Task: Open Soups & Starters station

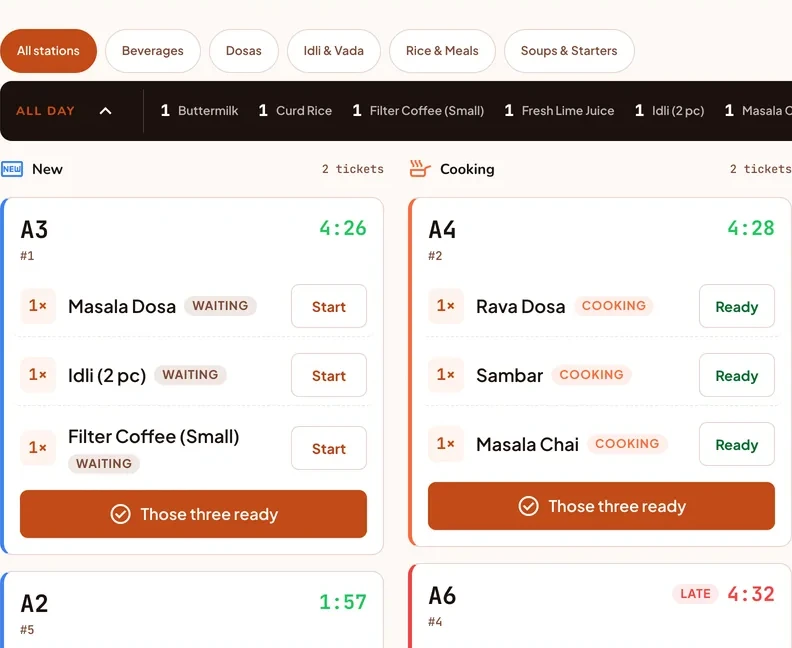Action: (569, 51)
